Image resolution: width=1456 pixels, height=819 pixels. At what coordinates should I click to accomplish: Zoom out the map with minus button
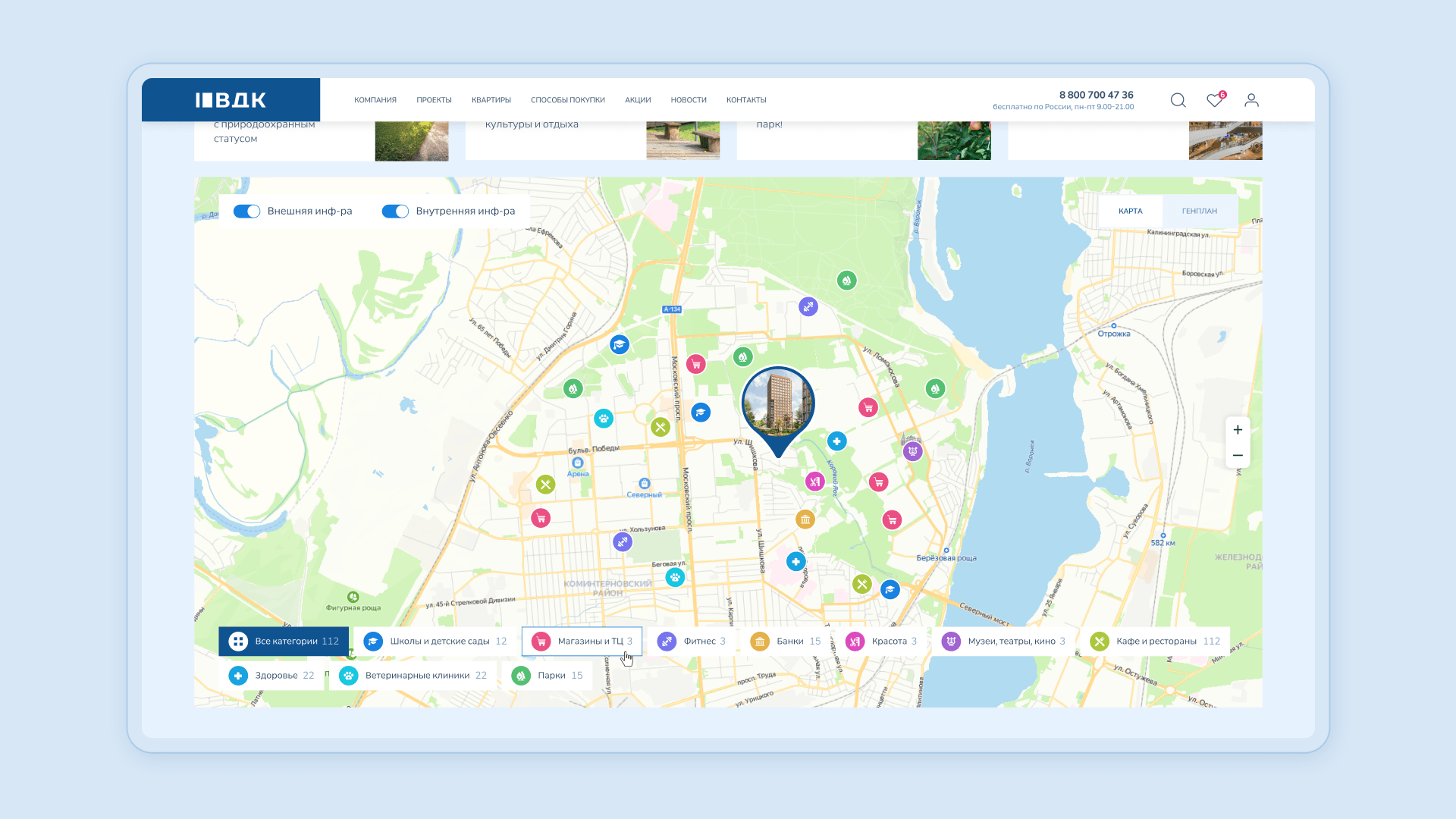point(1238,456)
